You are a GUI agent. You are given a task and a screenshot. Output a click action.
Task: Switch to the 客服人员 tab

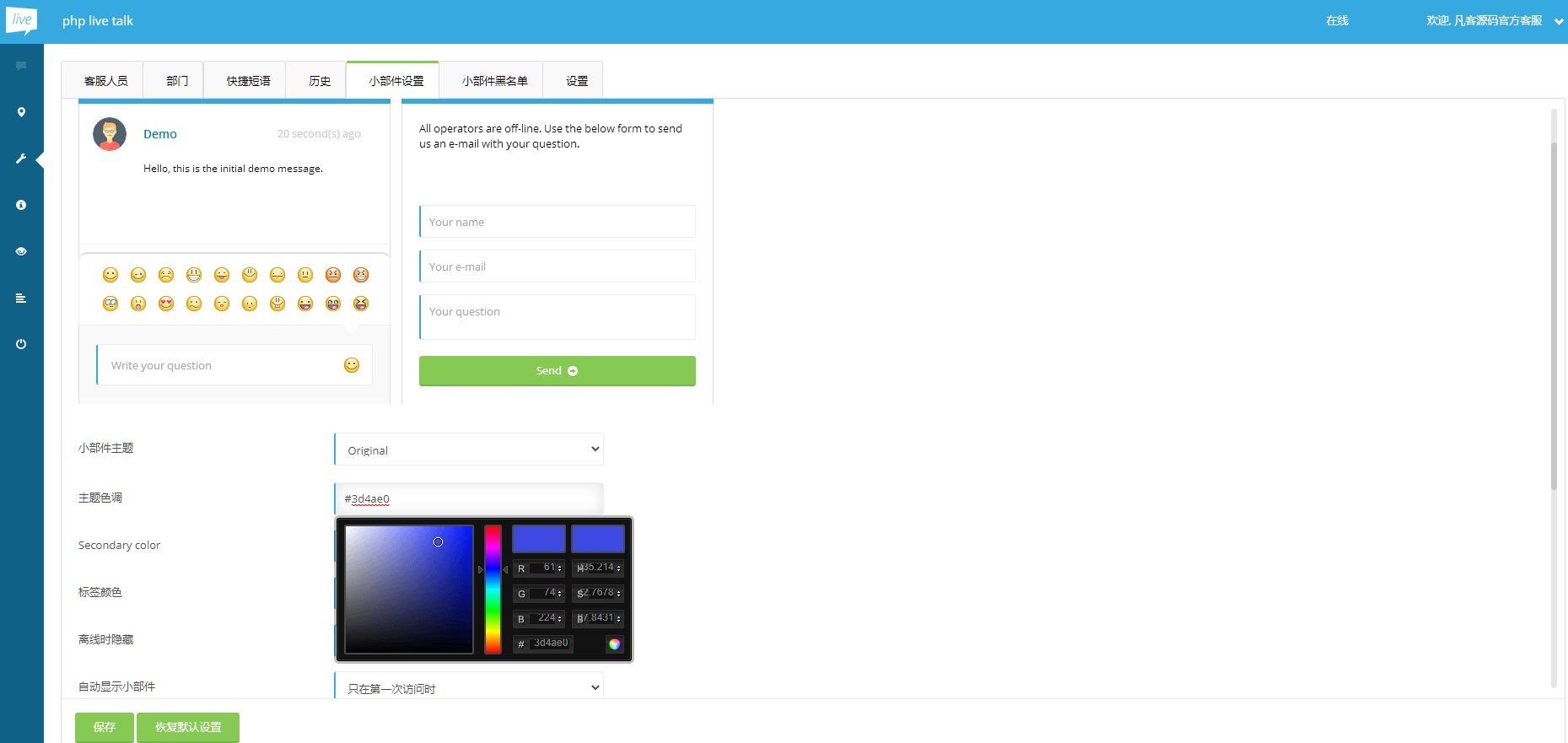(106, 81)
